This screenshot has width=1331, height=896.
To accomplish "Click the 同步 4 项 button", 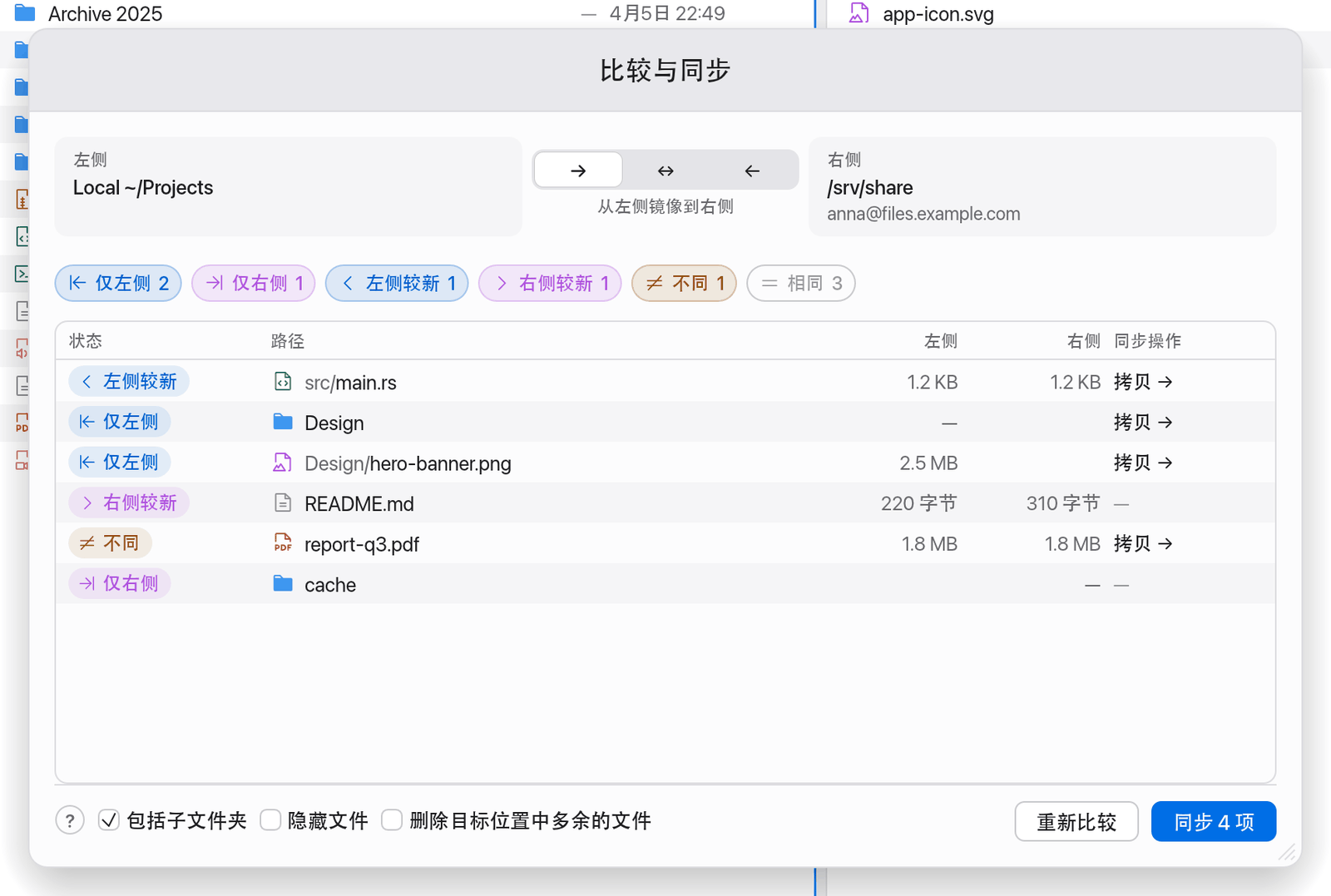I will pyautogui.click(x=1214, y=822).
